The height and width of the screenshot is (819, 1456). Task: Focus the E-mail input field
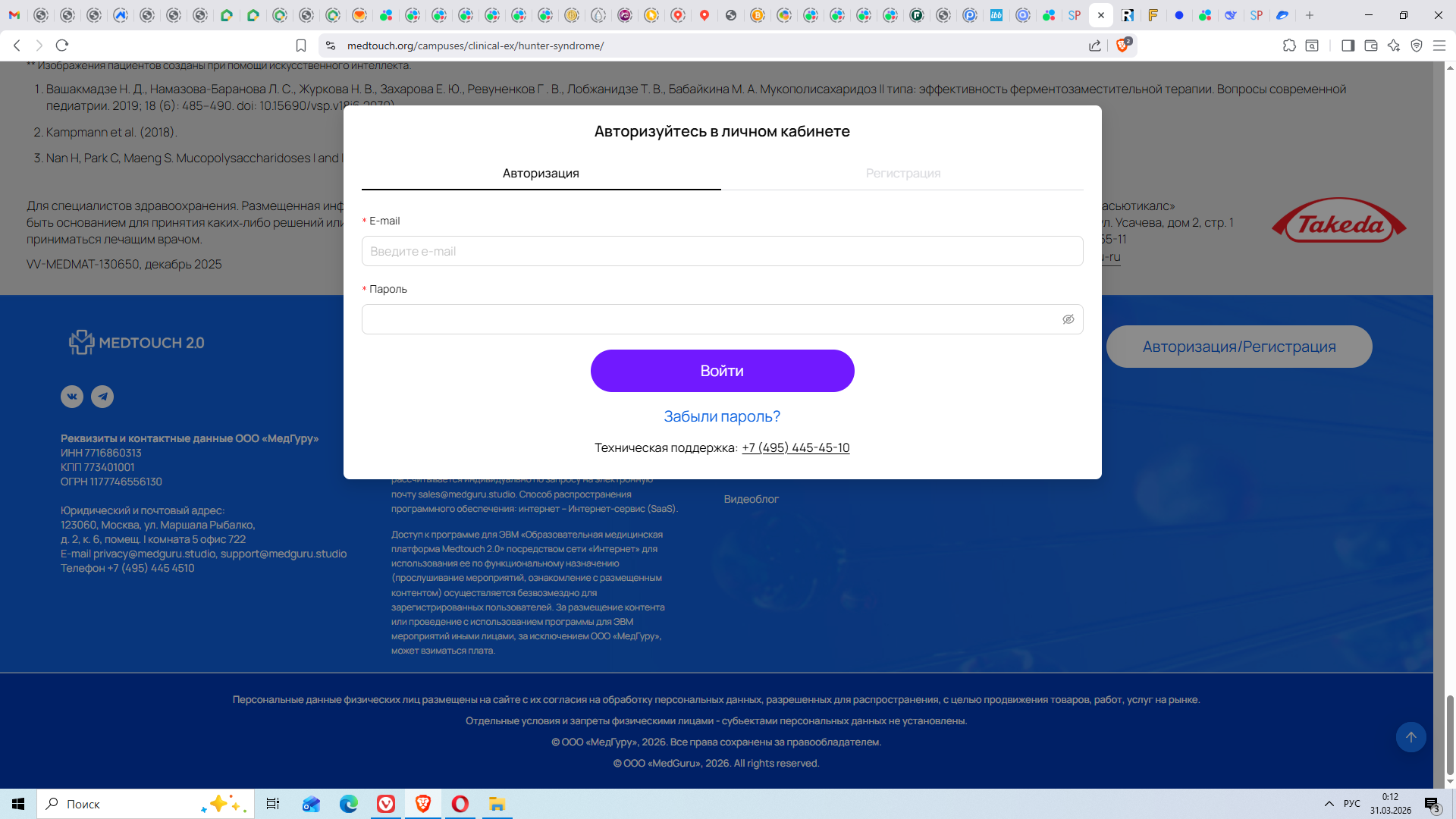tap(722, 251)
